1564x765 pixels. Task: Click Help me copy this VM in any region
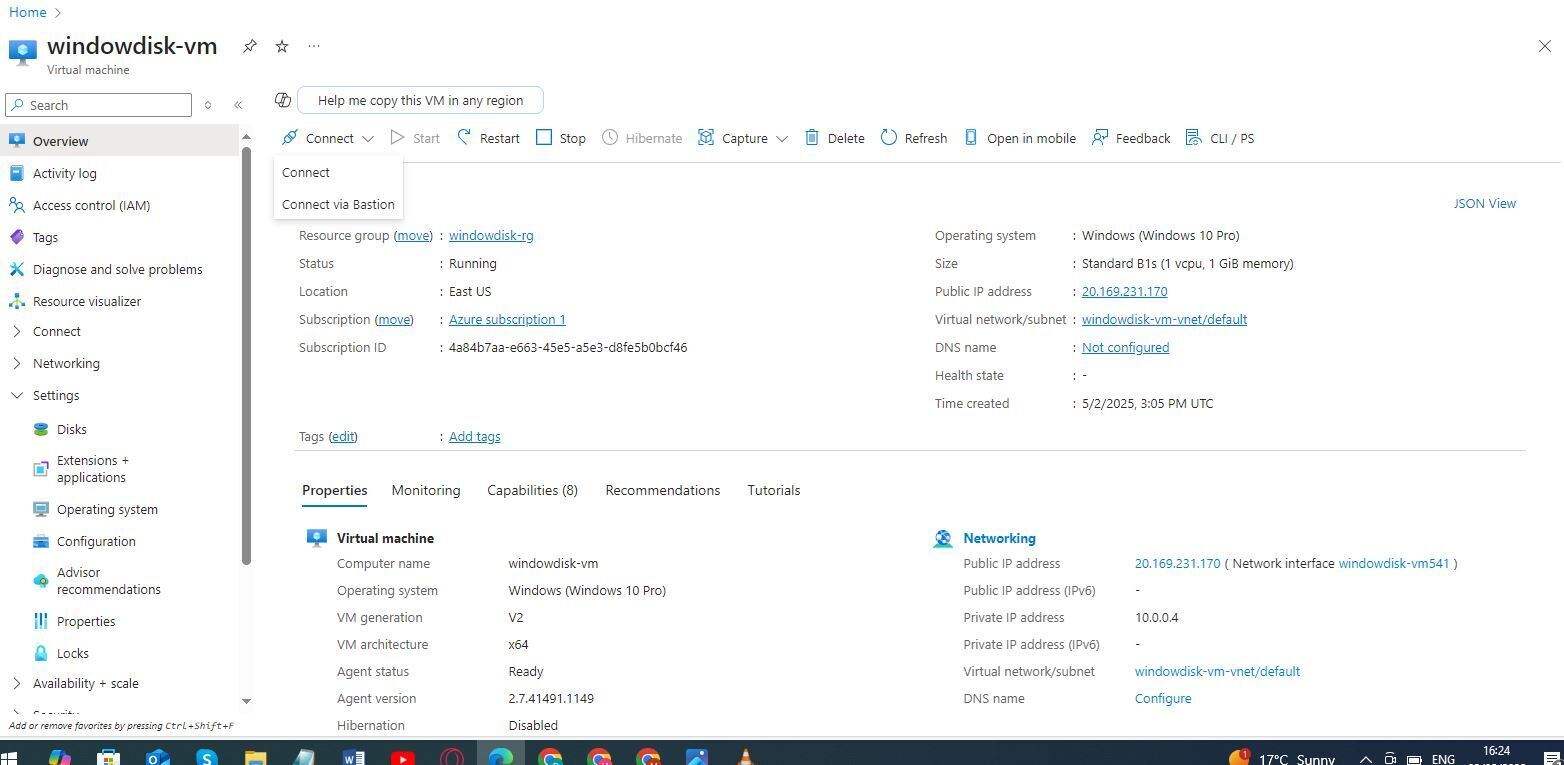420,100
